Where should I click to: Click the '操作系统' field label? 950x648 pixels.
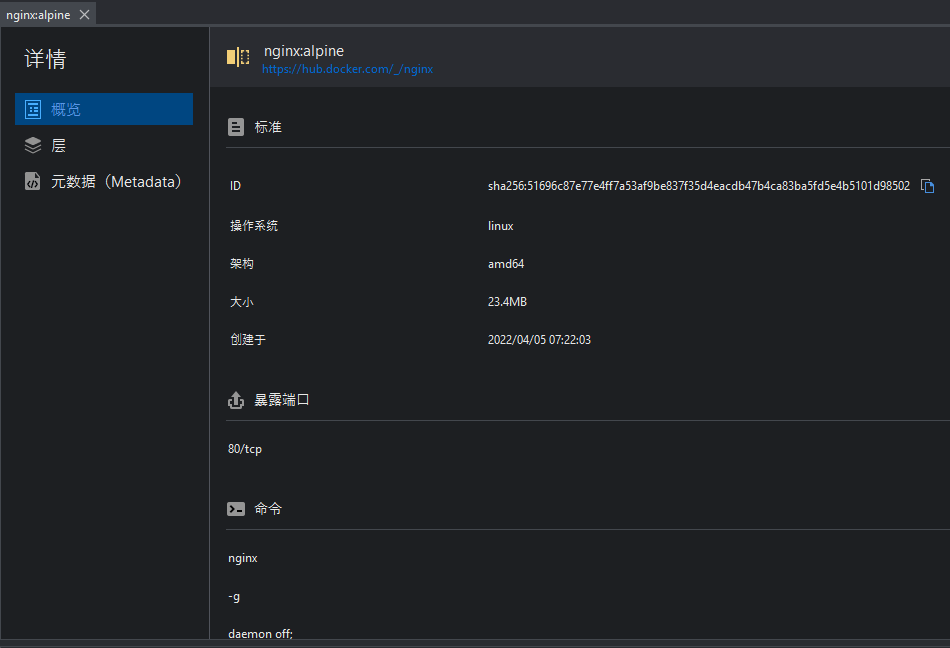click(254, 226)
